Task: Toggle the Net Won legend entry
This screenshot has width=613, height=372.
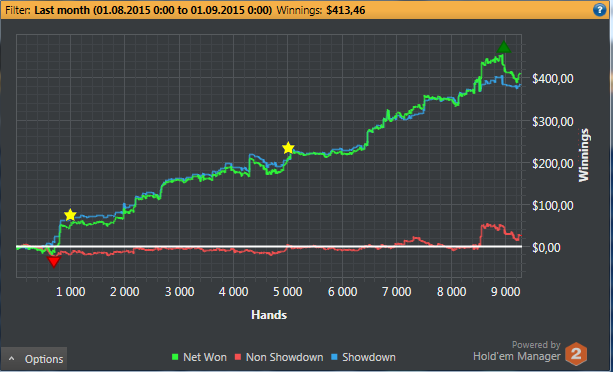Action: (x=199, y=357)
